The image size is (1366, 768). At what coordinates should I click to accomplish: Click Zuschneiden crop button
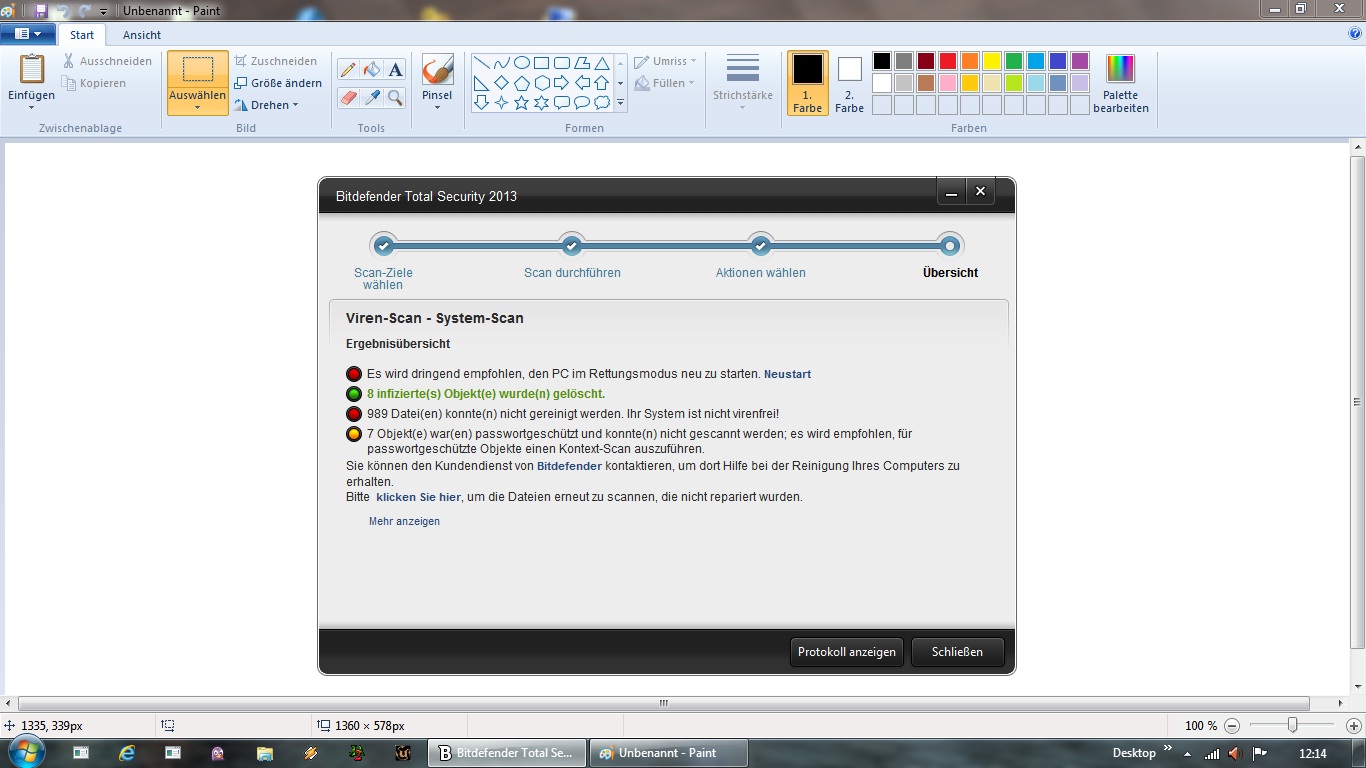(276, 61)
